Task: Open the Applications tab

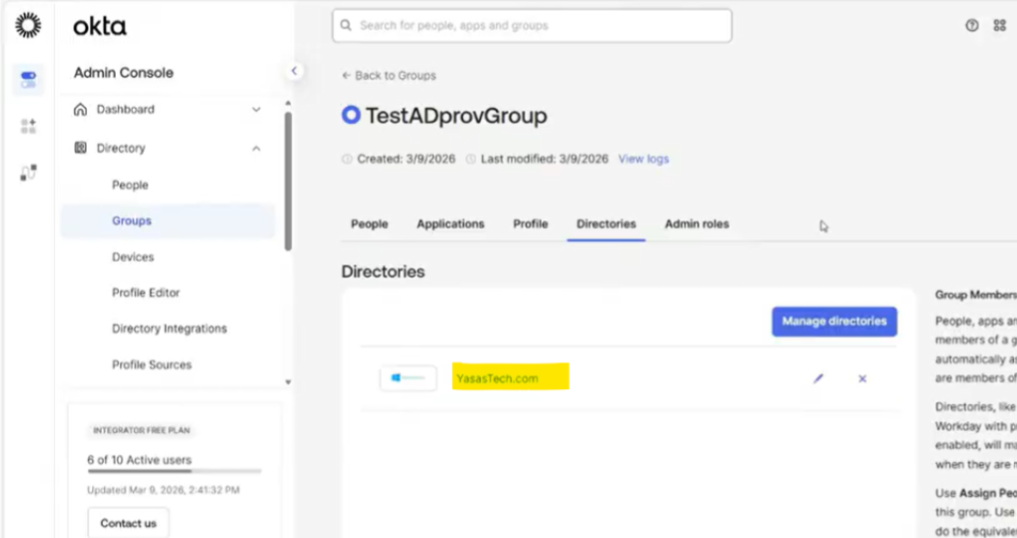Action: [x=450, y=224]
